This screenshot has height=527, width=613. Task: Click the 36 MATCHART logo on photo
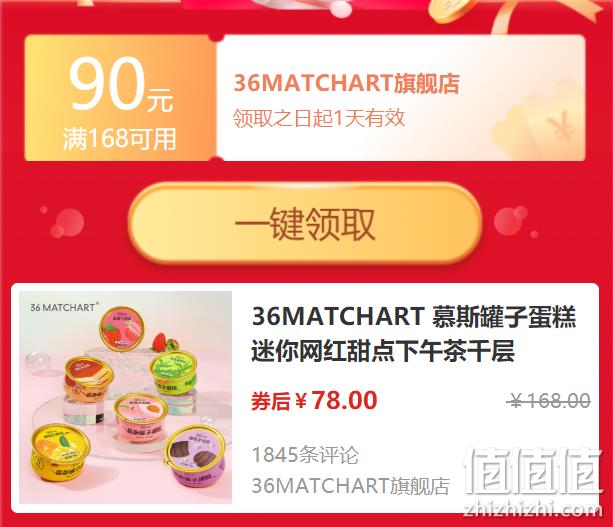pos(65,307)
